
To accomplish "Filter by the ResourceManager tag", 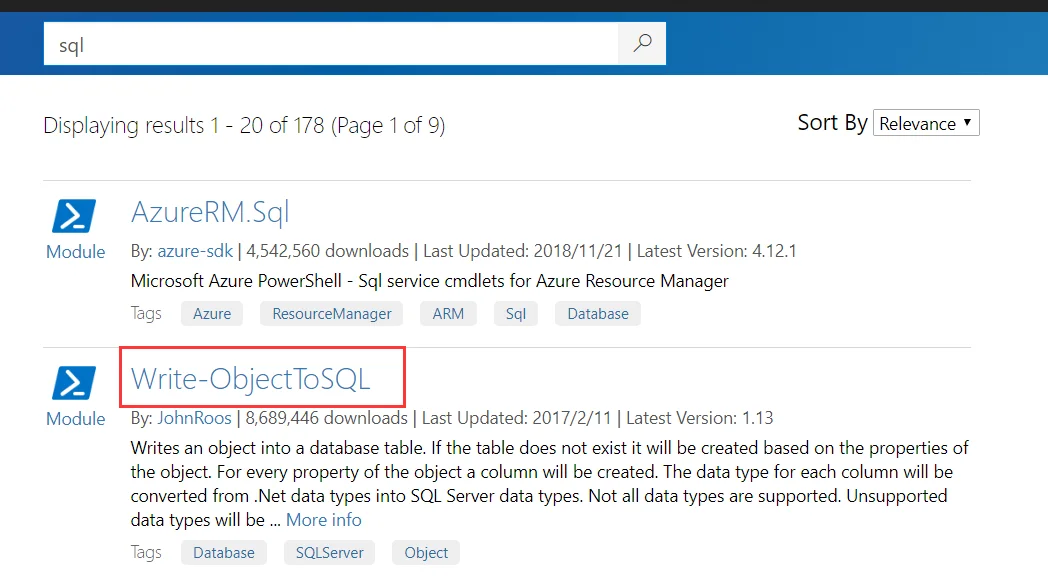I will tap(332, 313).
